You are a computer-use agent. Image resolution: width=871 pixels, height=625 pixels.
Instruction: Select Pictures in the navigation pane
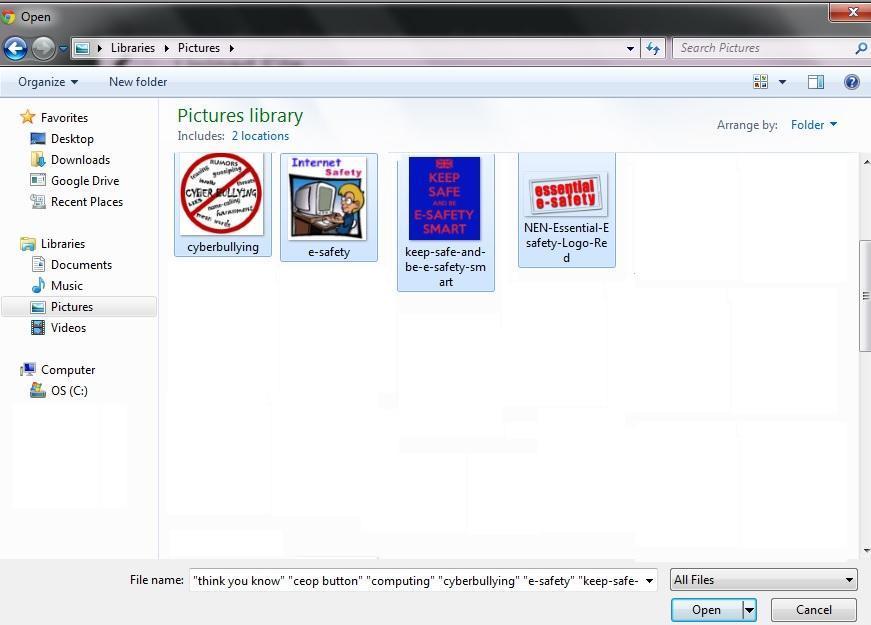coord(72,307)
